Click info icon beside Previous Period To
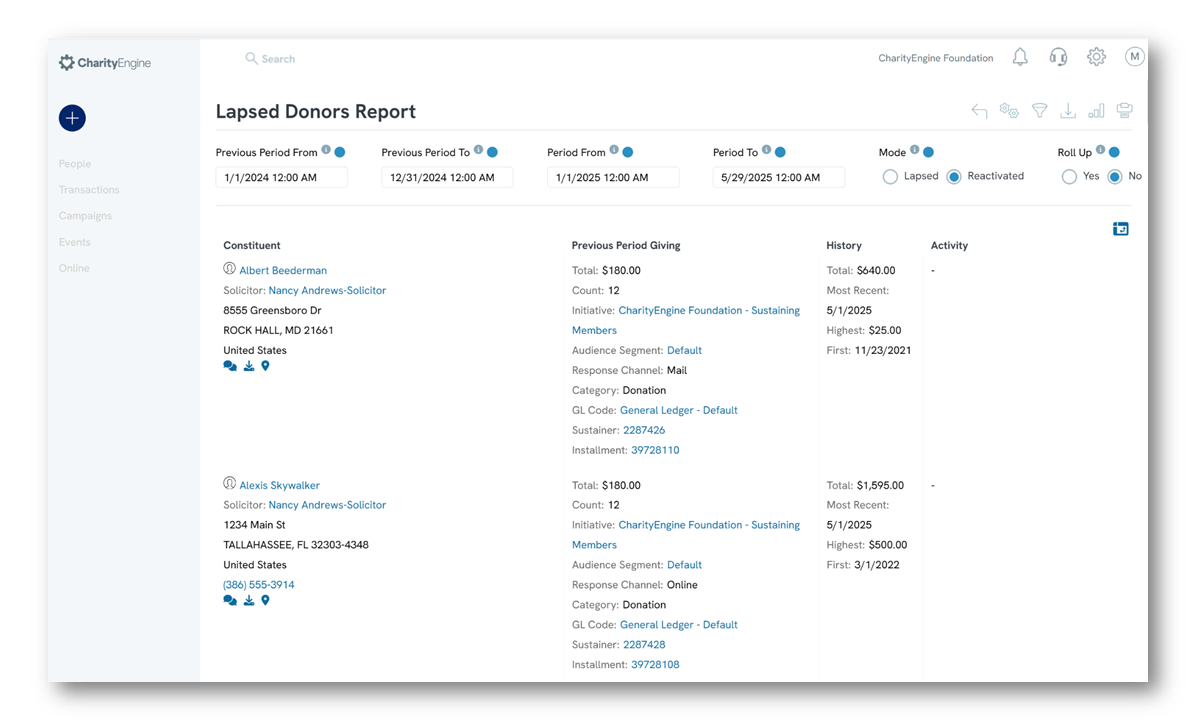This screenshot has width=1187, height=720. [x=478, y=150]
